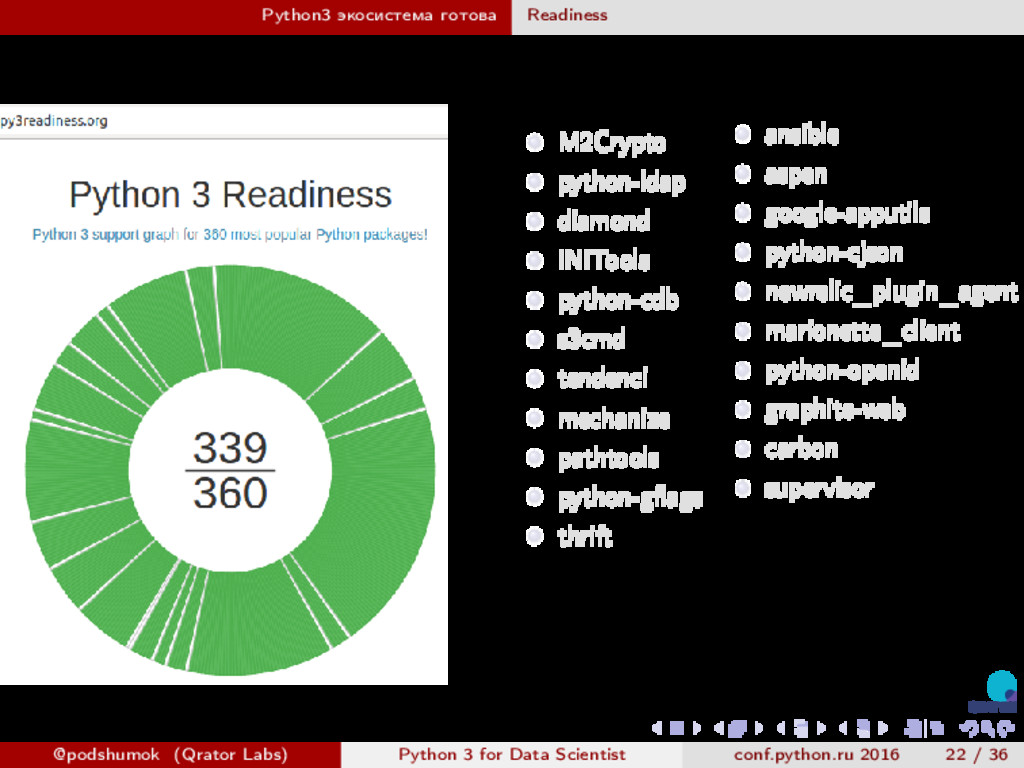Click the 339/360 count in donut center
This screenshot has width=1024, height=768.
[231, 470]
